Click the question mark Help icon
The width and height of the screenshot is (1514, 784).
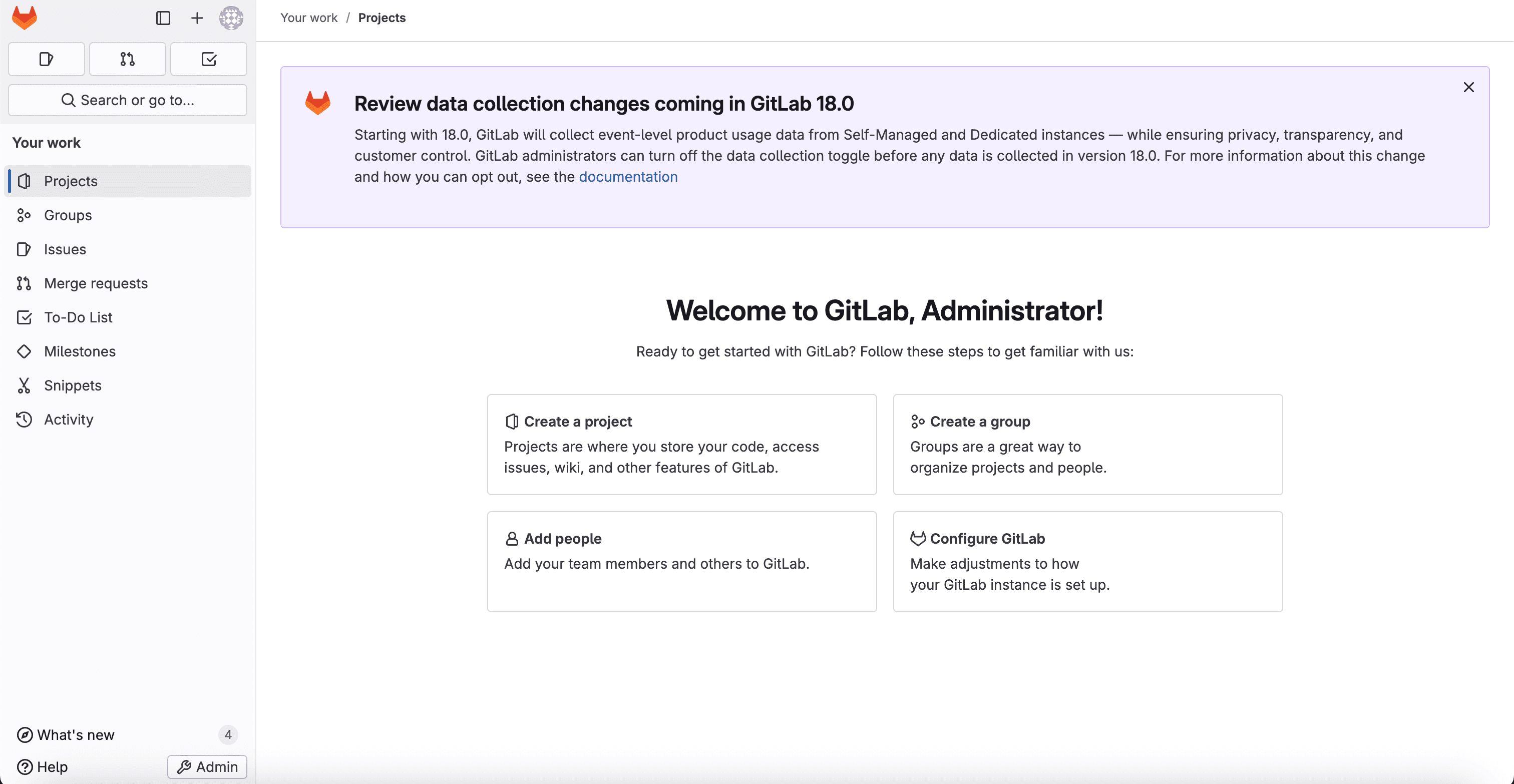coord(25,767)
